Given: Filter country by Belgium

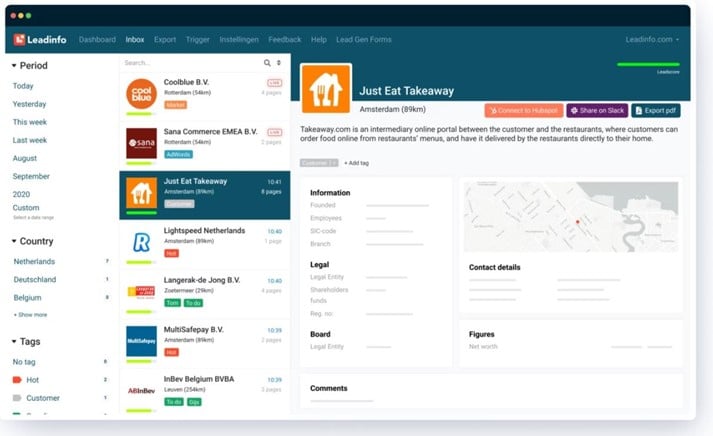Looking at the screenshot, I should coord(27,298).
